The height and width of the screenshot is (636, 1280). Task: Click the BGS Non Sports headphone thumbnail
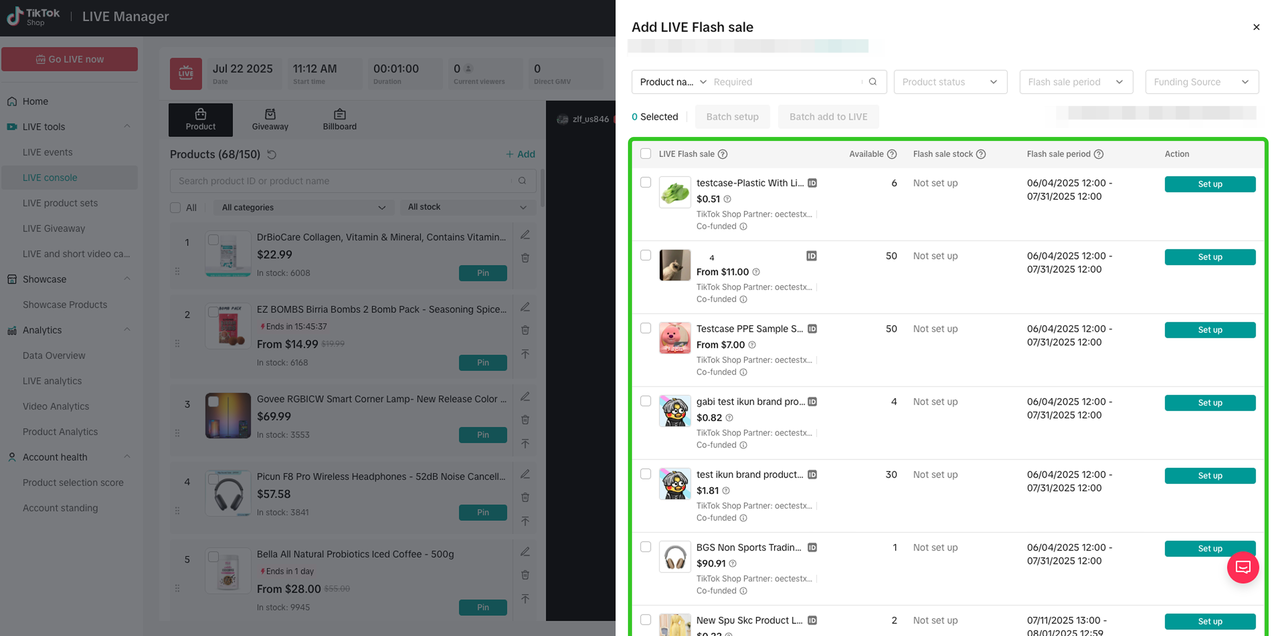click(x=675, y=557)
